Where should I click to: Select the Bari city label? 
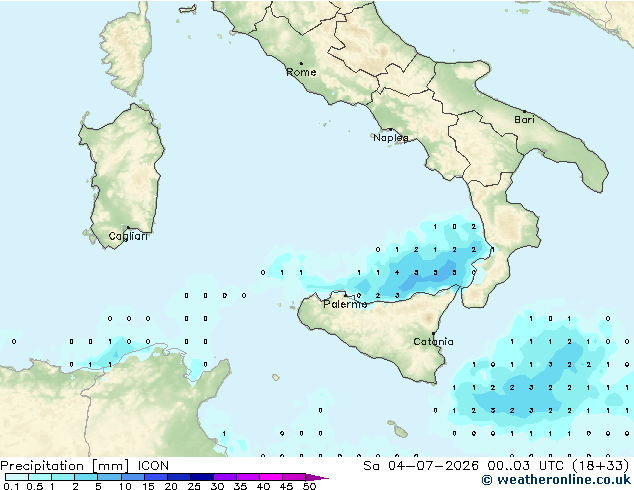(x=524, y=120)
